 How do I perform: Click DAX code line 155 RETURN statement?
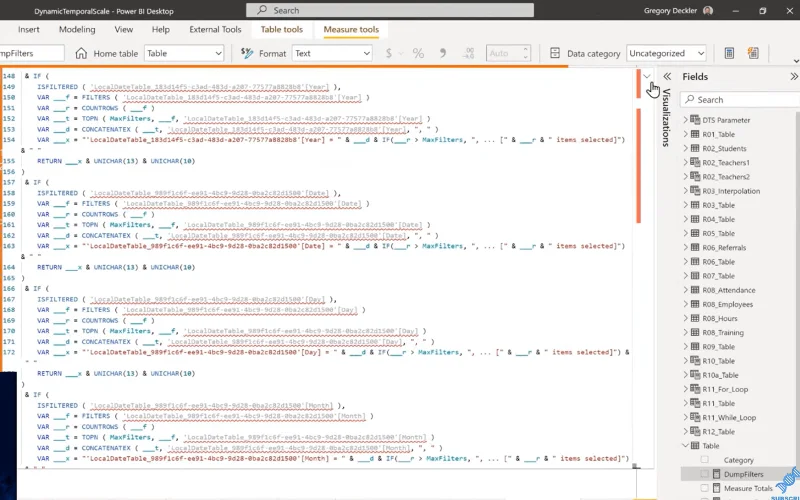[116, 161]
